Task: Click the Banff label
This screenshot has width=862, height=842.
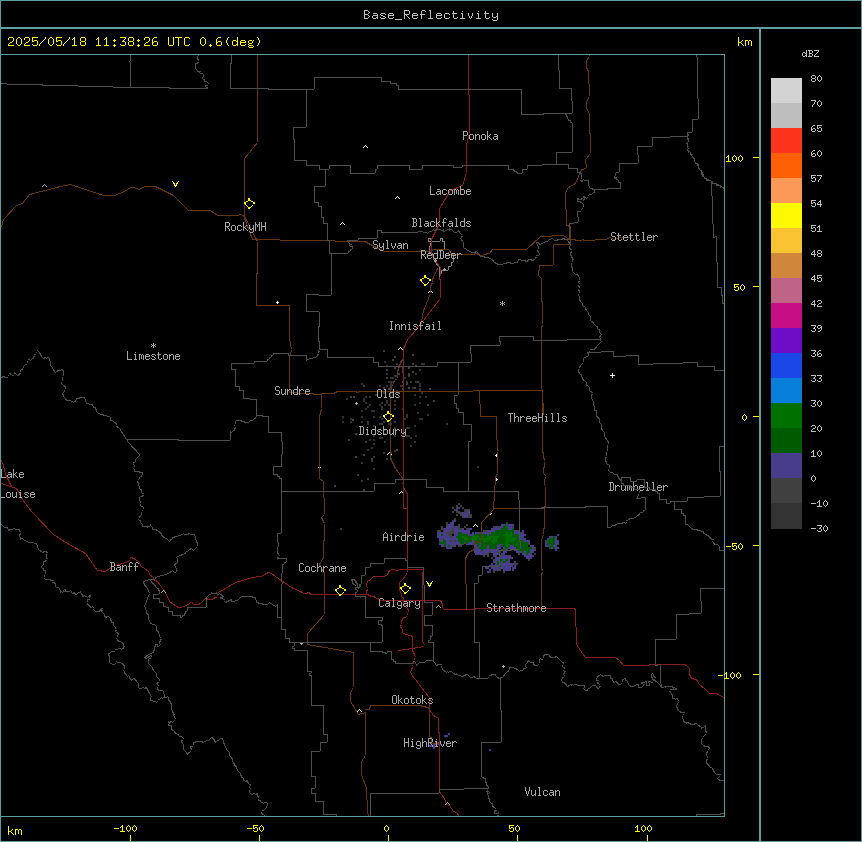Action: 124,567
